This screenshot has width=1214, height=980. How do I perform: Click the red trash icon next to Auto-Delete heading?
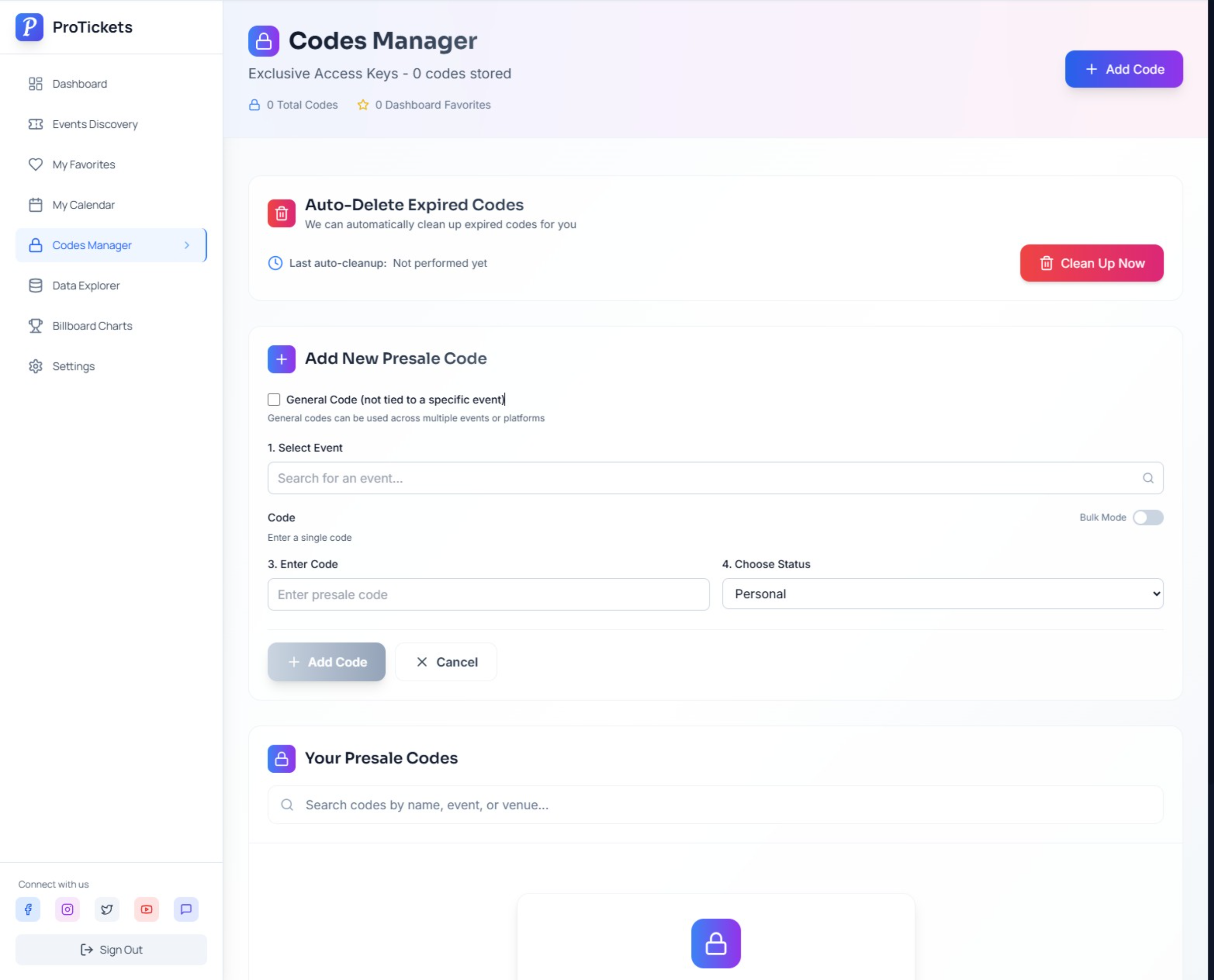(282, 213)
